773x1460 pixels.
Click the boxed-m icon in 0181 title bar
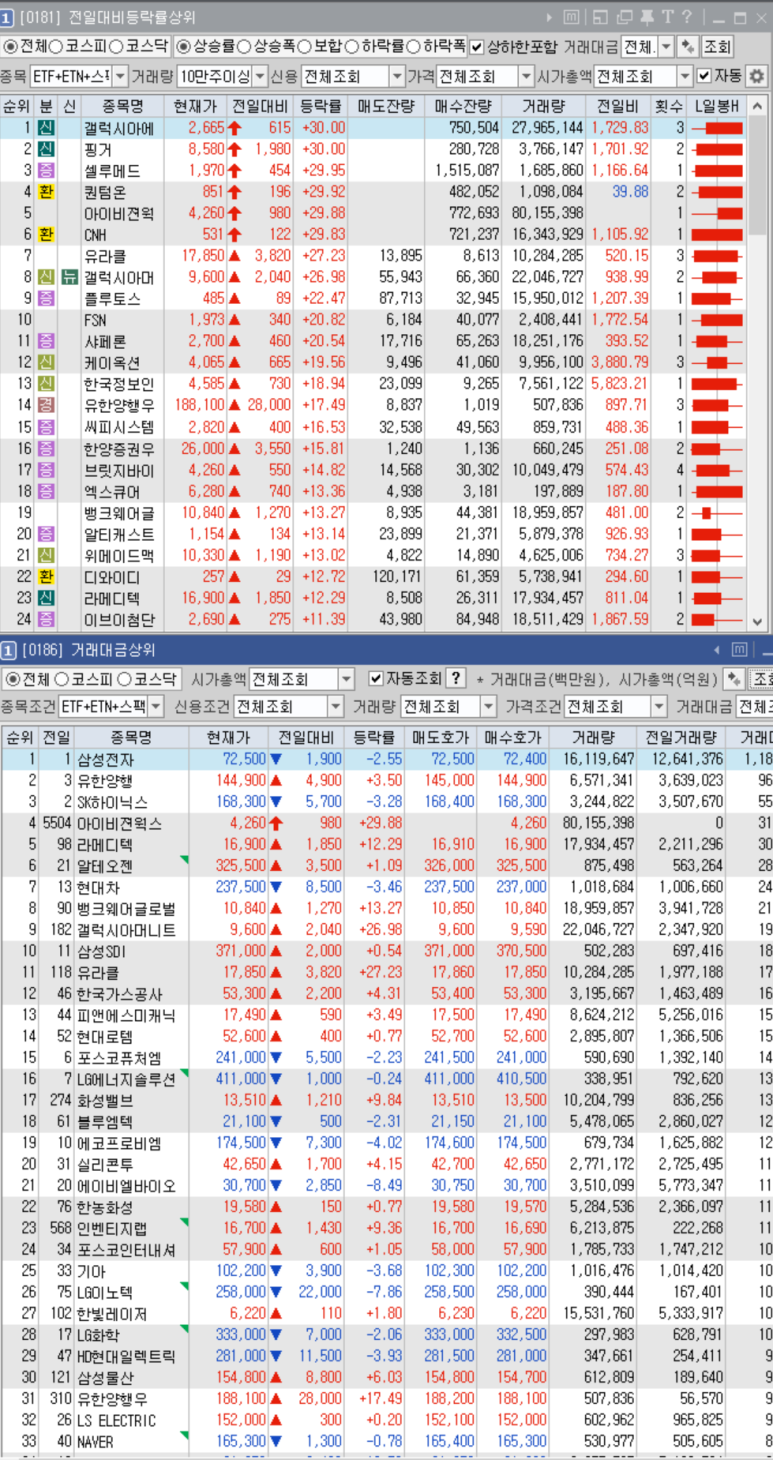click(x=571, y=17)
